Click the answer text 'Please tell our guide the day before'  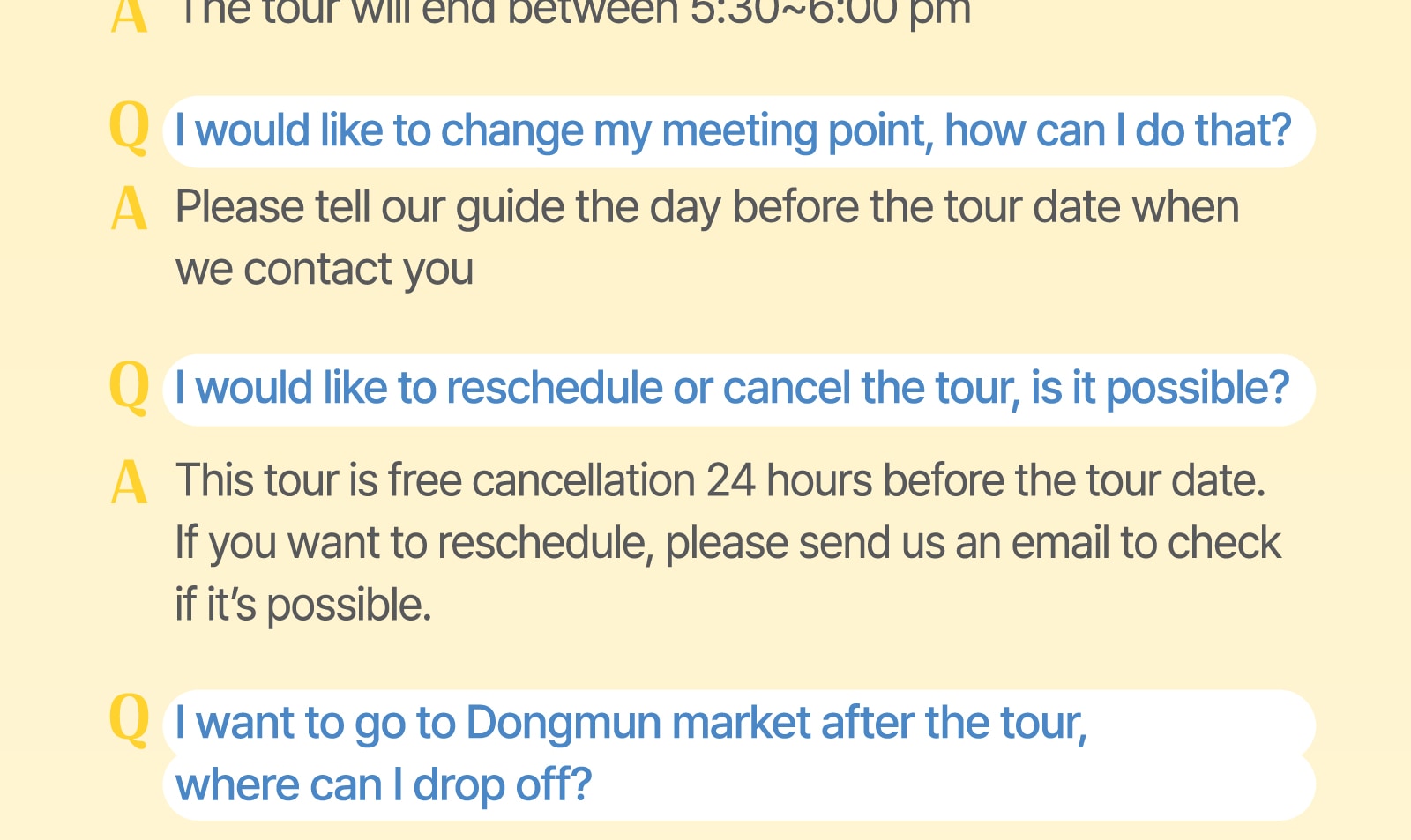(707, 208)
